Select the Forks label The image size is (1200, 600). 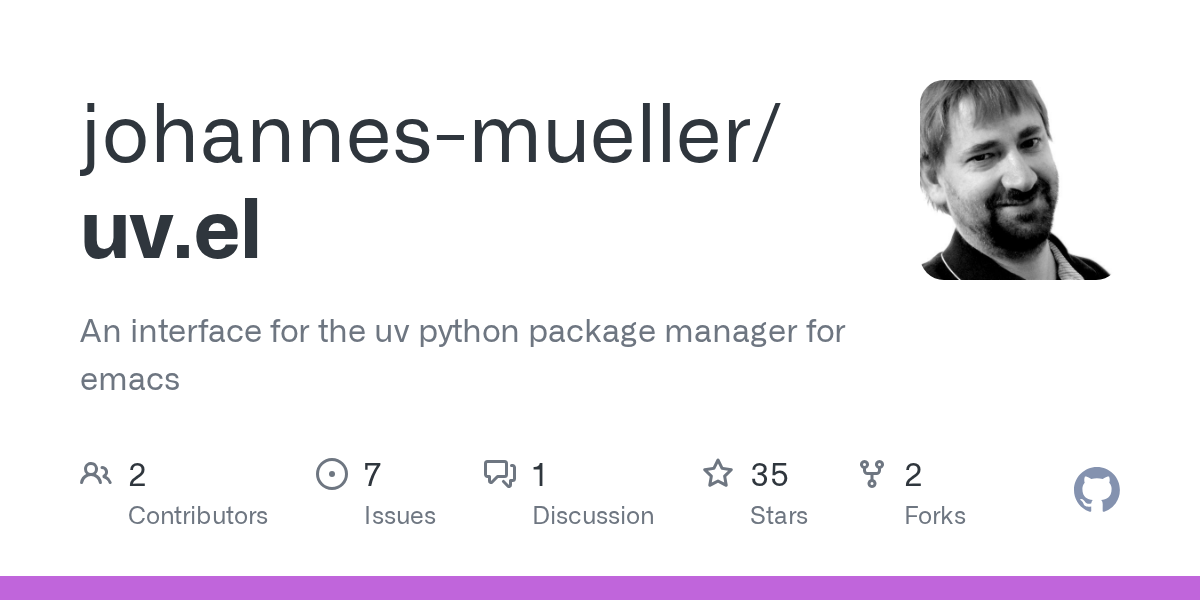[935, 516]
